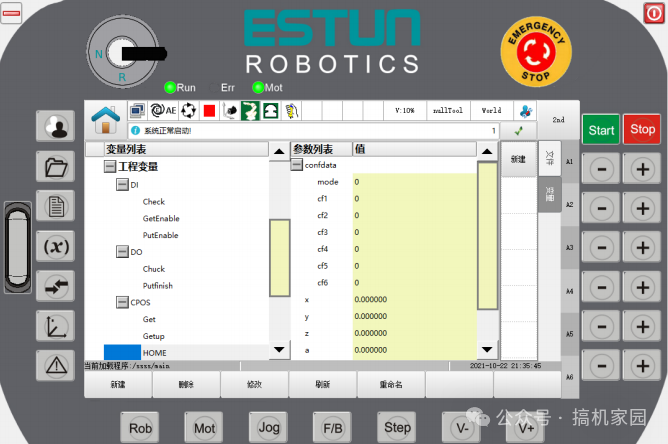Image resolution: width=668 pixels, height=444 pixels.
Task: Click the 修改 softkey
Action: pyautogui.click(x=254, y=384)
